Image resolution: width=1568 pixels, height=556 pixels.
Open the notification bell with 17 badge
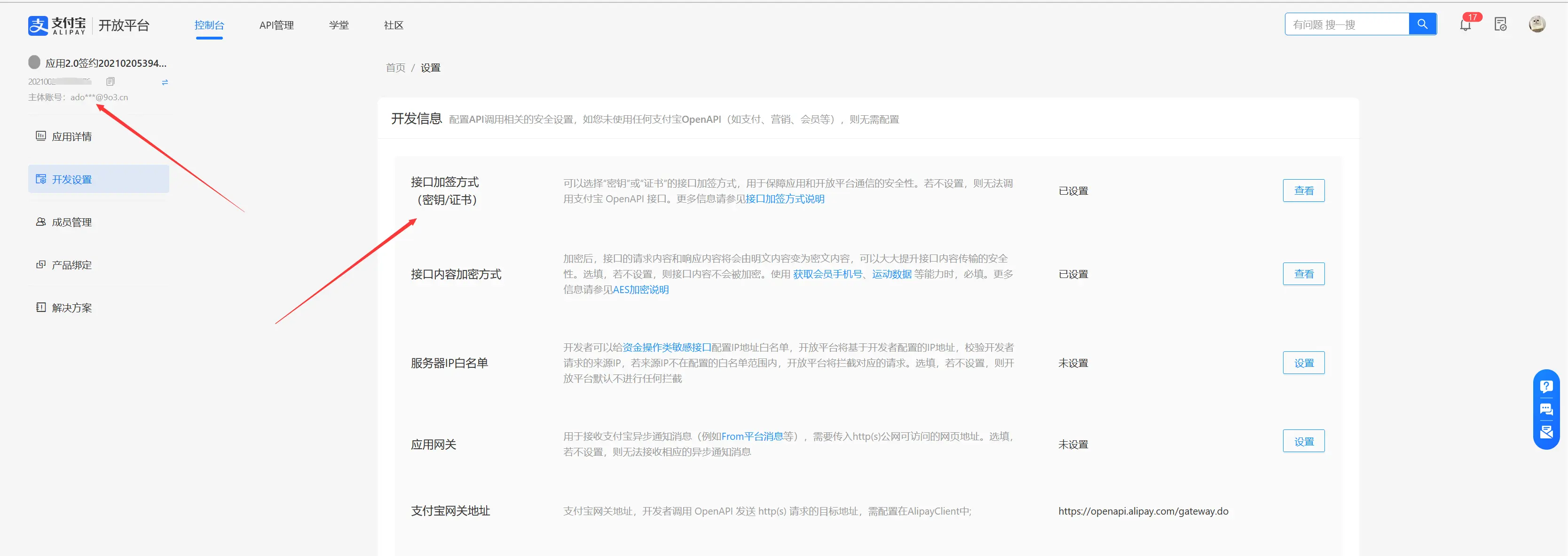pyautogui.click(x=1466, y=24)
